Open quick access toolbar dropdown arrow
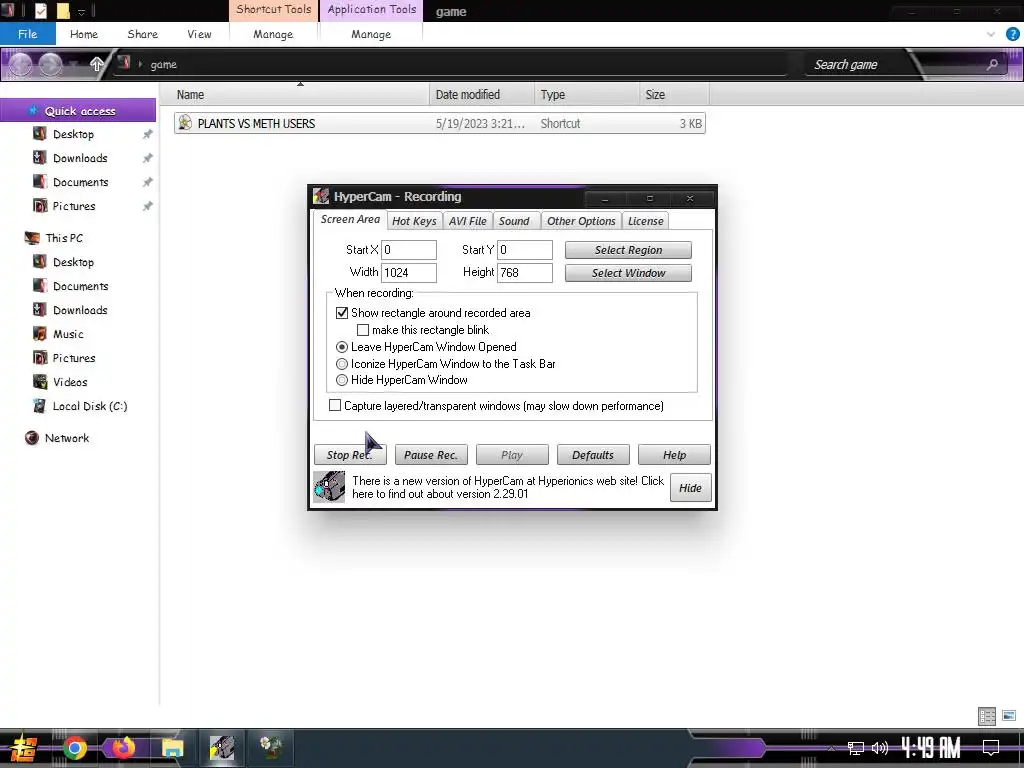The height and width of the screenshot is (768, 1024). coord(82,11)
